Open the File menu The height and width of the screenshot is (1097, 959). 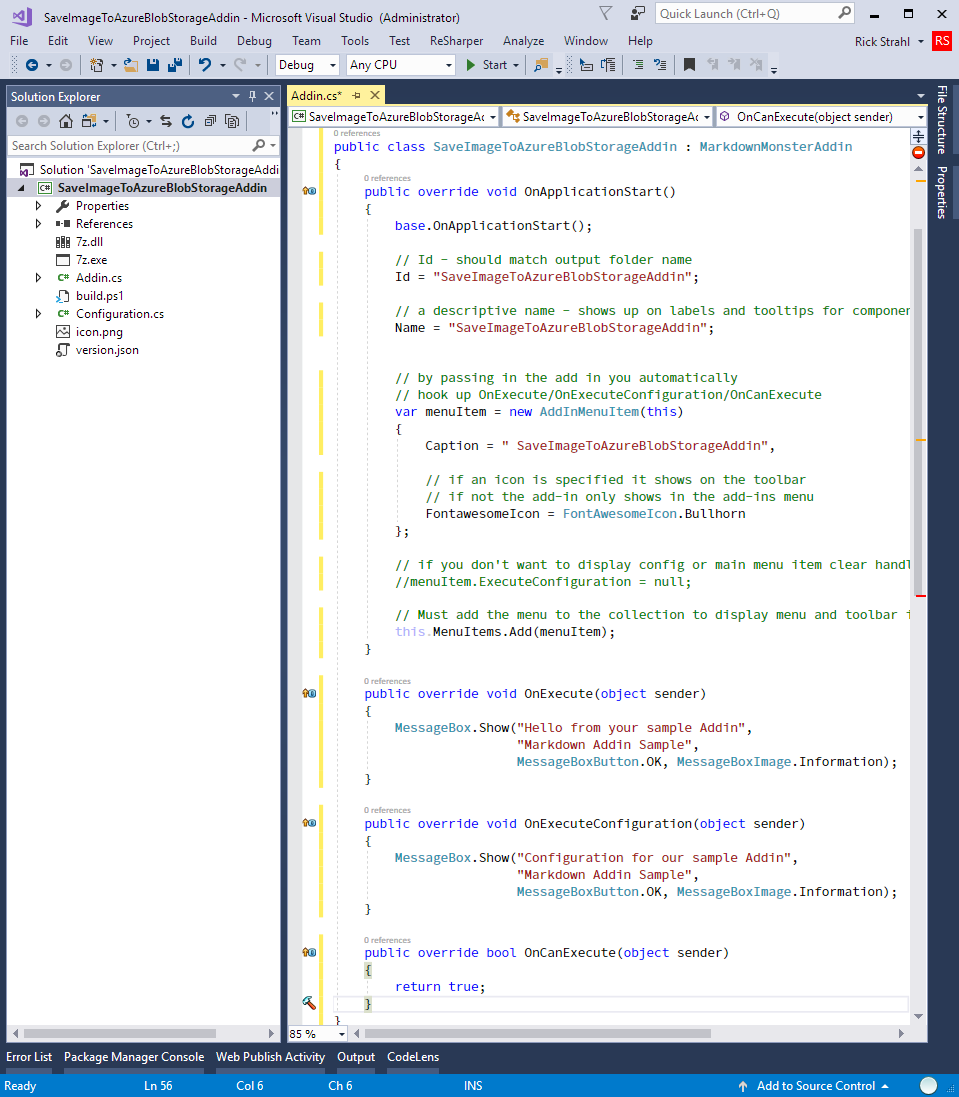(20, 41)
